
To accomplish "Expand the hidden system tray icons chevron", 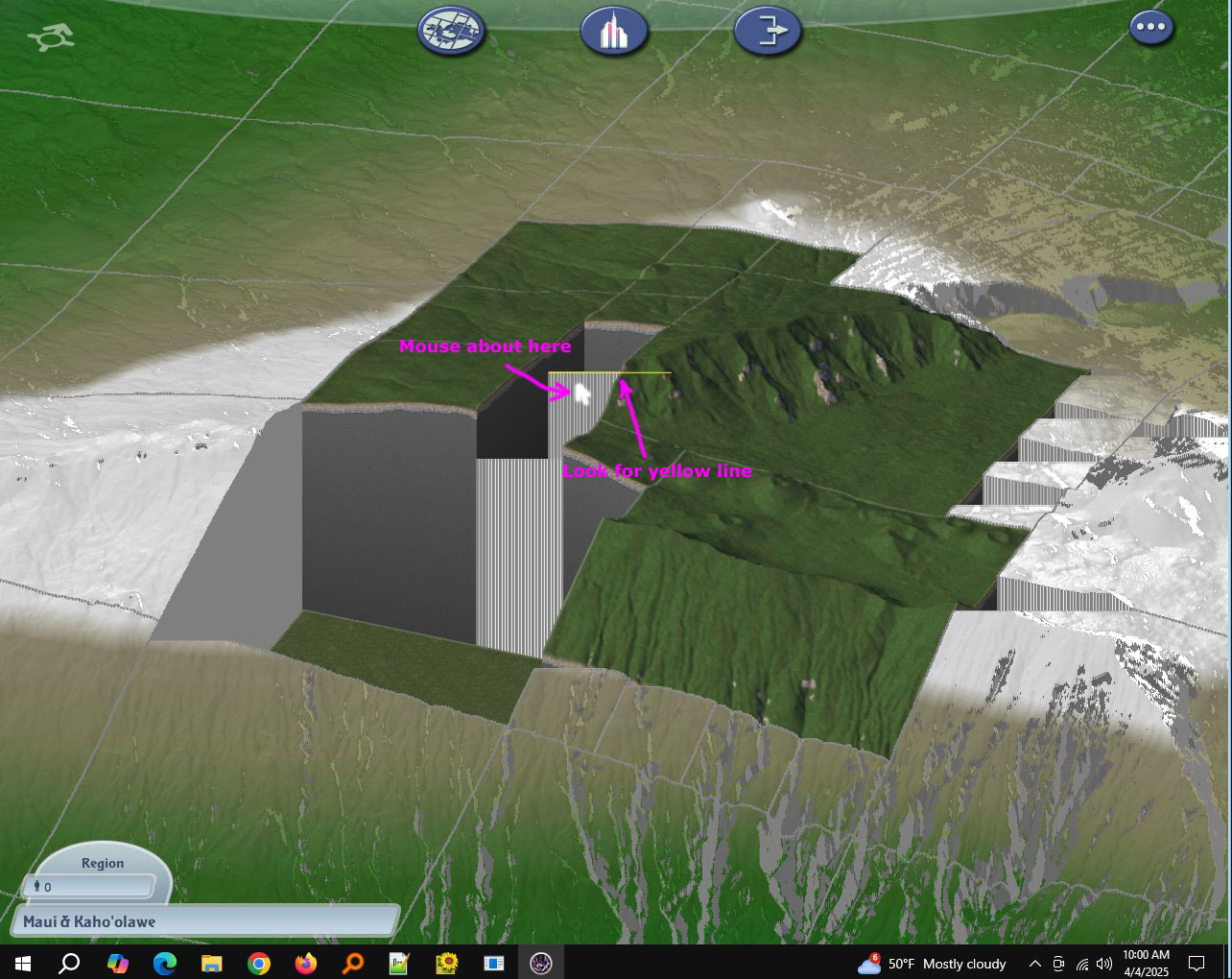I will pyautogui.click(x=1034, y=964).
